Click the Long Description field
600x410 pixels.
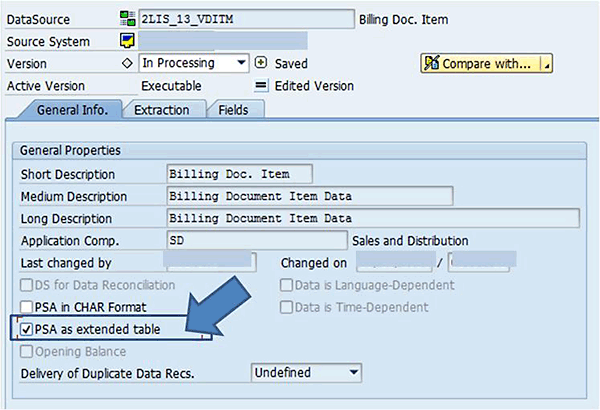coord(373,218)
